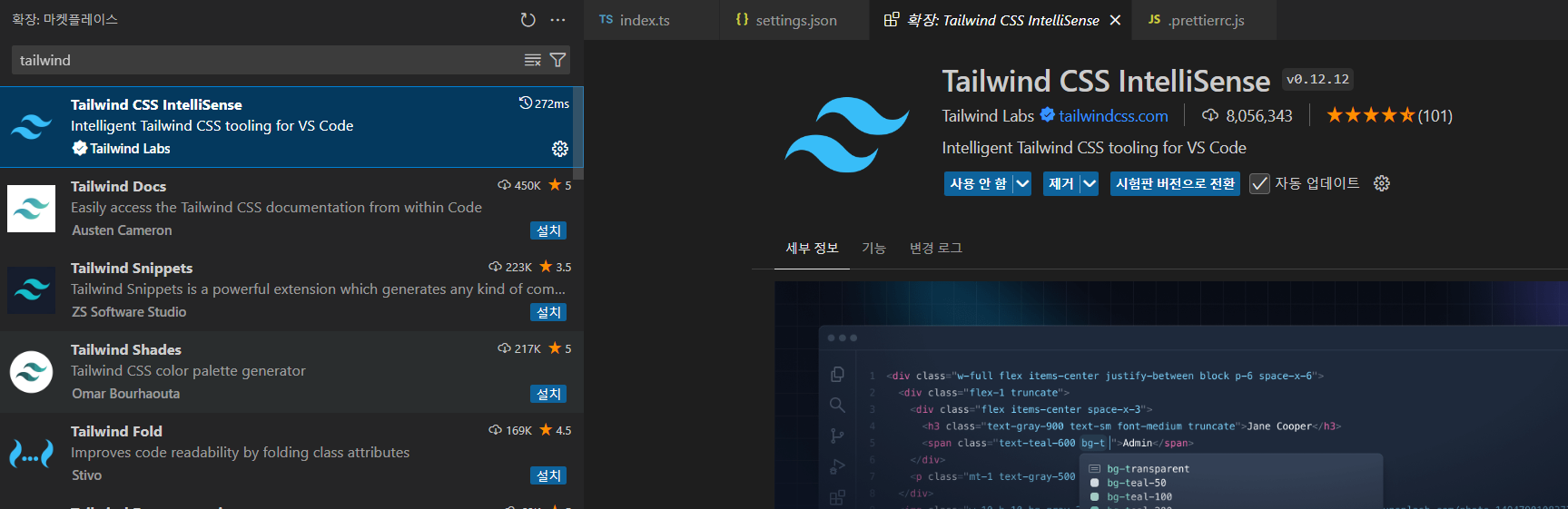Viewport: 1568px width, 509px height.
Task: Open manage gear for Tailwind CSS IntelliSense in the list
Action: tap(560, 148)
